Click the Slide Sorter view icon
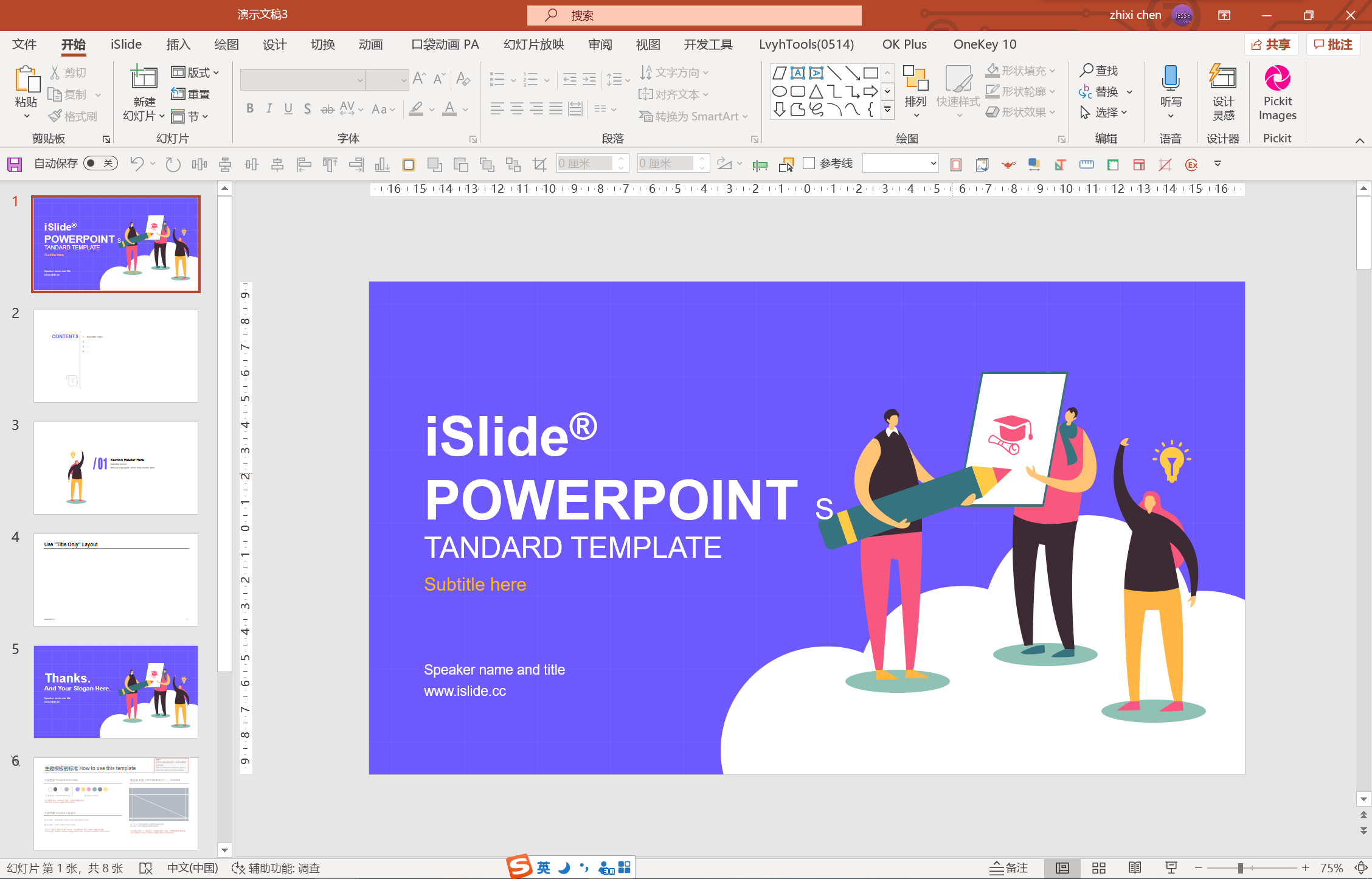1372x879 pixels. (x=1098, y=868)
